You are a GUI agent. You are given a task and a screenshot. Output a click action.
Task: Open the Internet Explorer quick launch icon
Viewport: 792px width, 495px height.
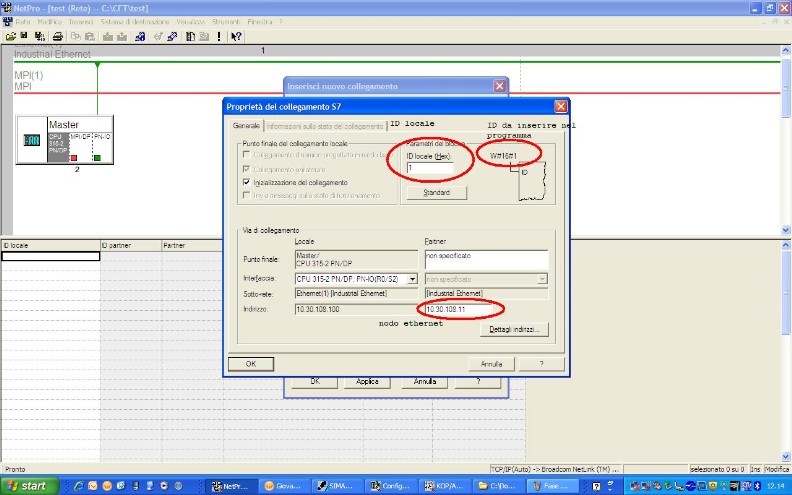tap(78, 486)
